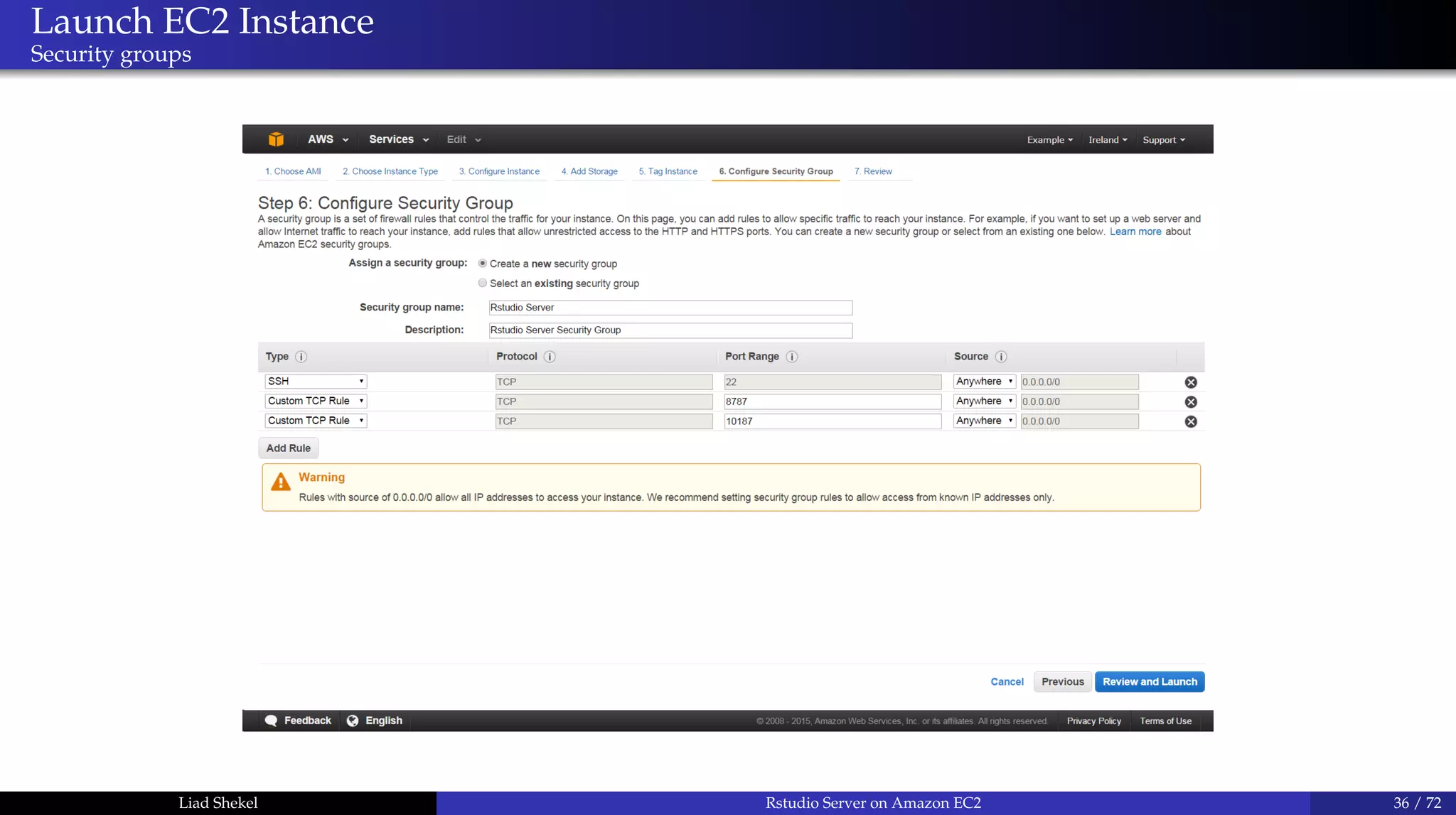Click the Add Rule button
Image resolution: width=1456 pixels, height=815 pixels.
pyautogui.click(x=289, y=448)
